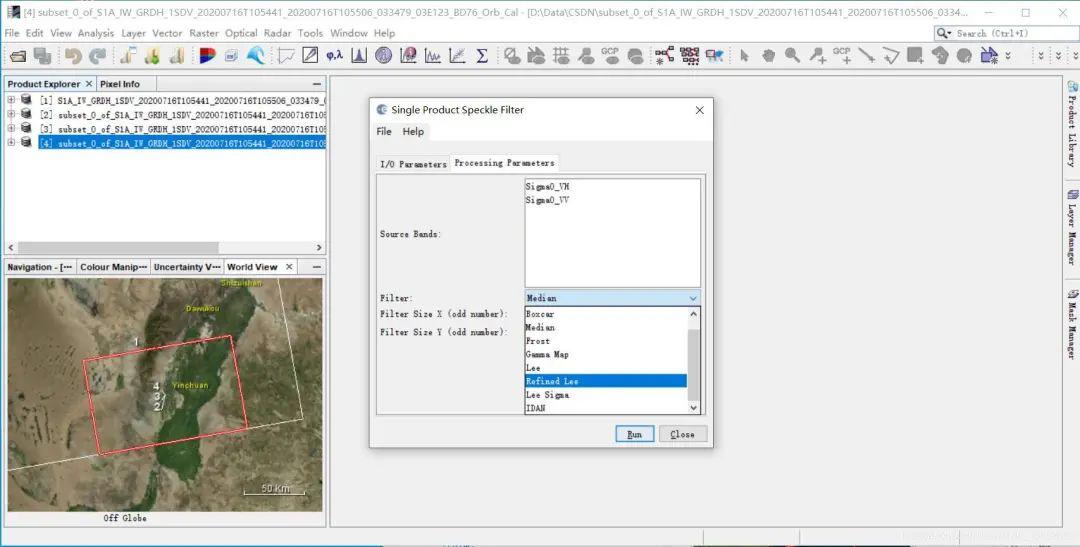
Task: Select the Panning hand tool
Action: [x=768, y=56]
